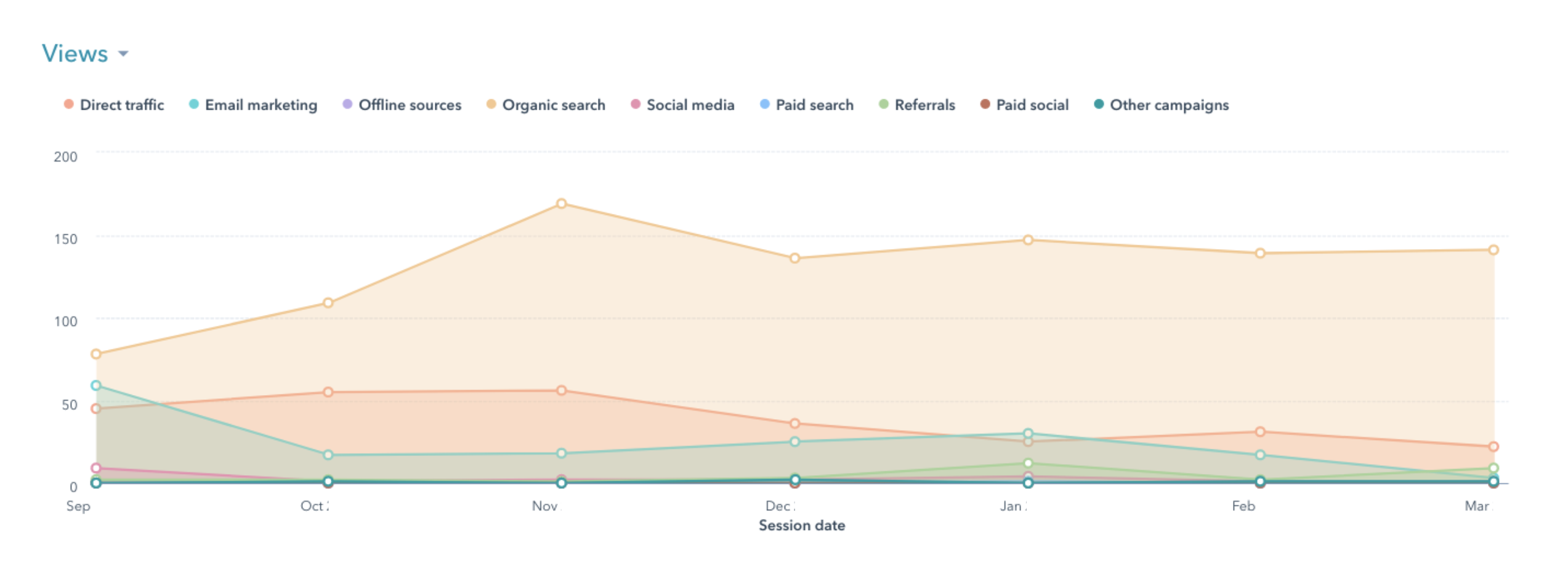Click the Paid social legend dot
Image resolution: width=1568 pixels, height=588 pixels.
tap(985, 104)
